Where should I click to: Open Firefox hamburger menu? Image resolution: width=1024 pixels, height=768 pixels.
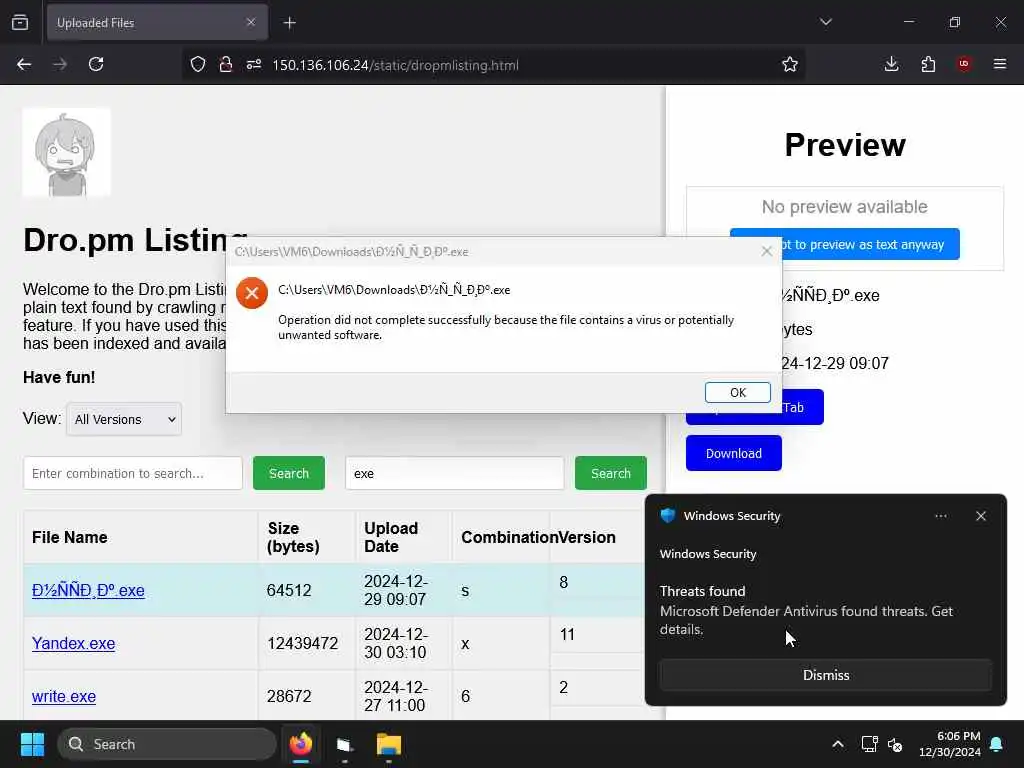(x=999, y=64)
